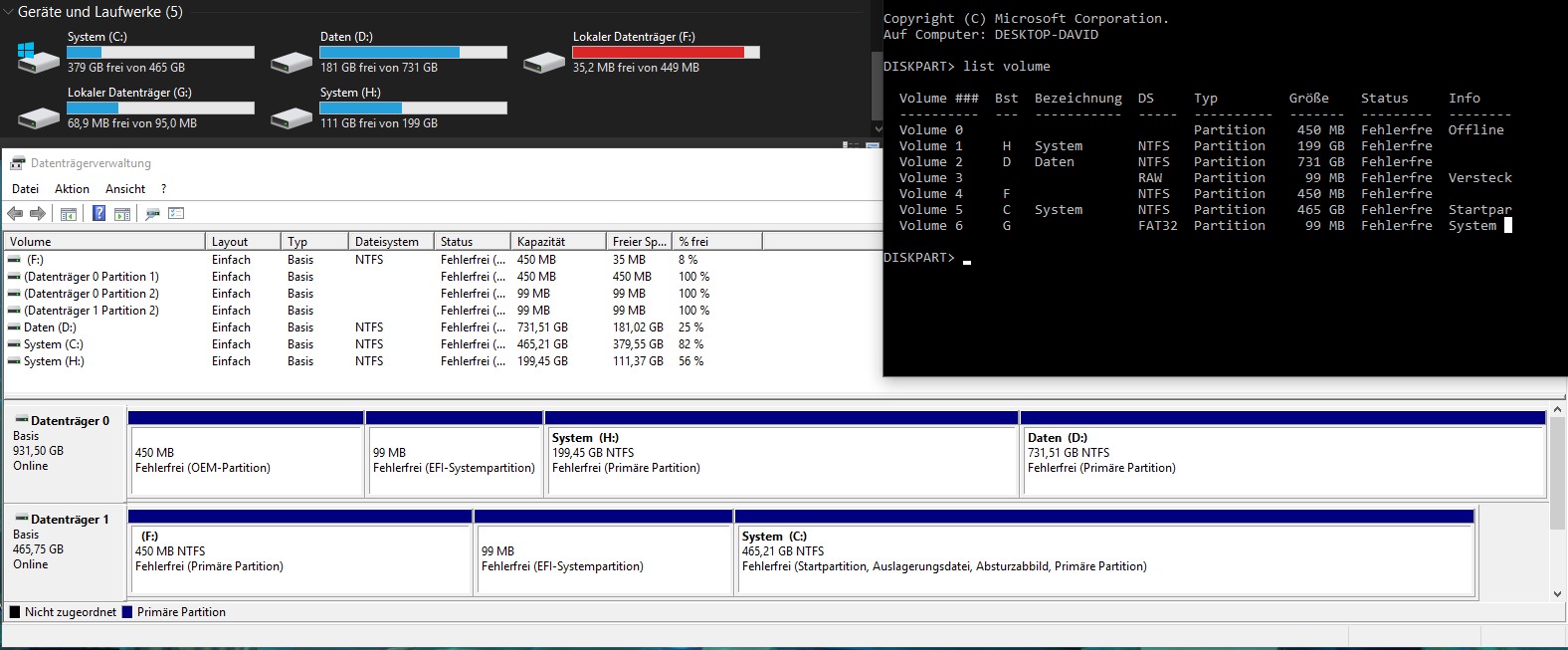The width and height of the screenshot is (1568, 650).
Task: Click the 731,51 GB capacity cell
Action: click(542, 327)
